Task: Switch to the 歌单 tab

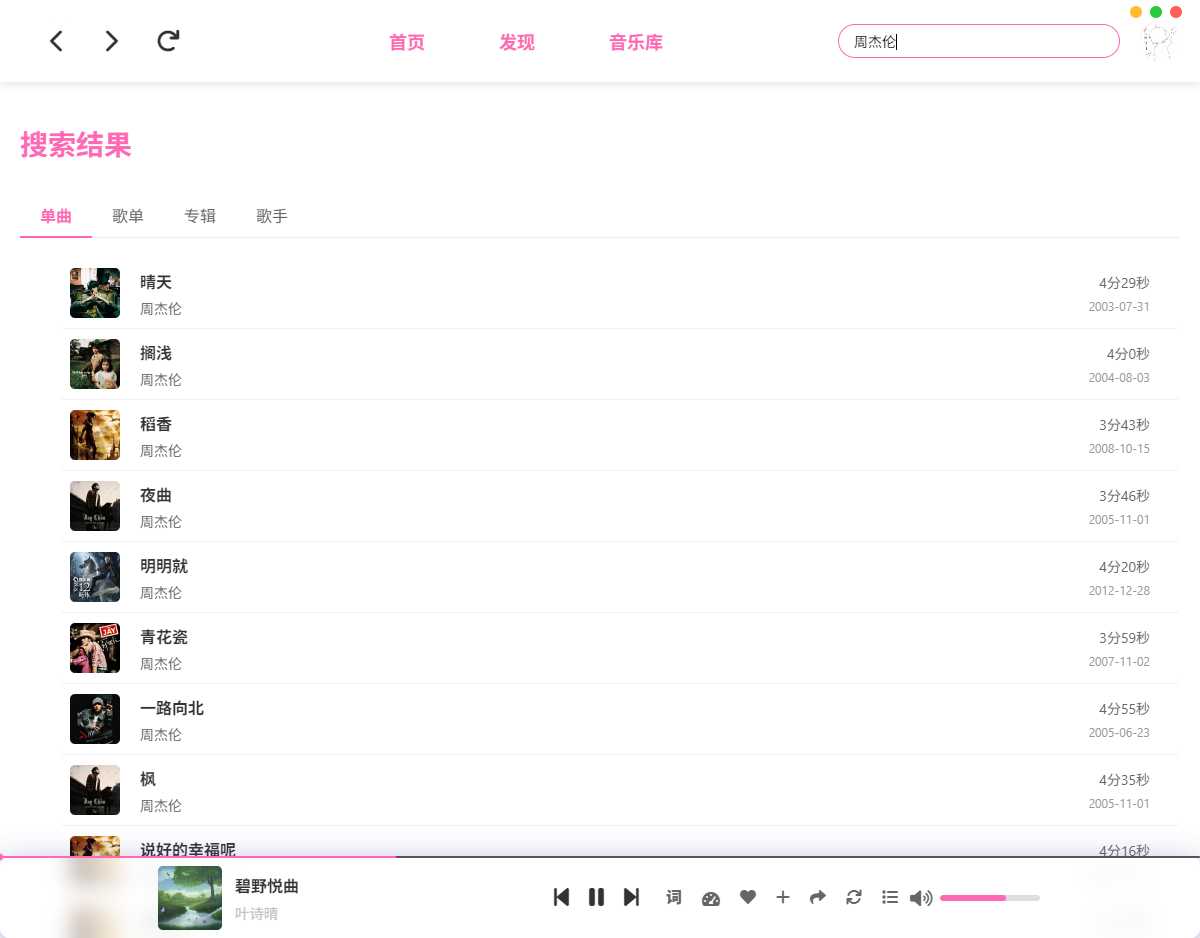Action: click(x=128, y=216)
